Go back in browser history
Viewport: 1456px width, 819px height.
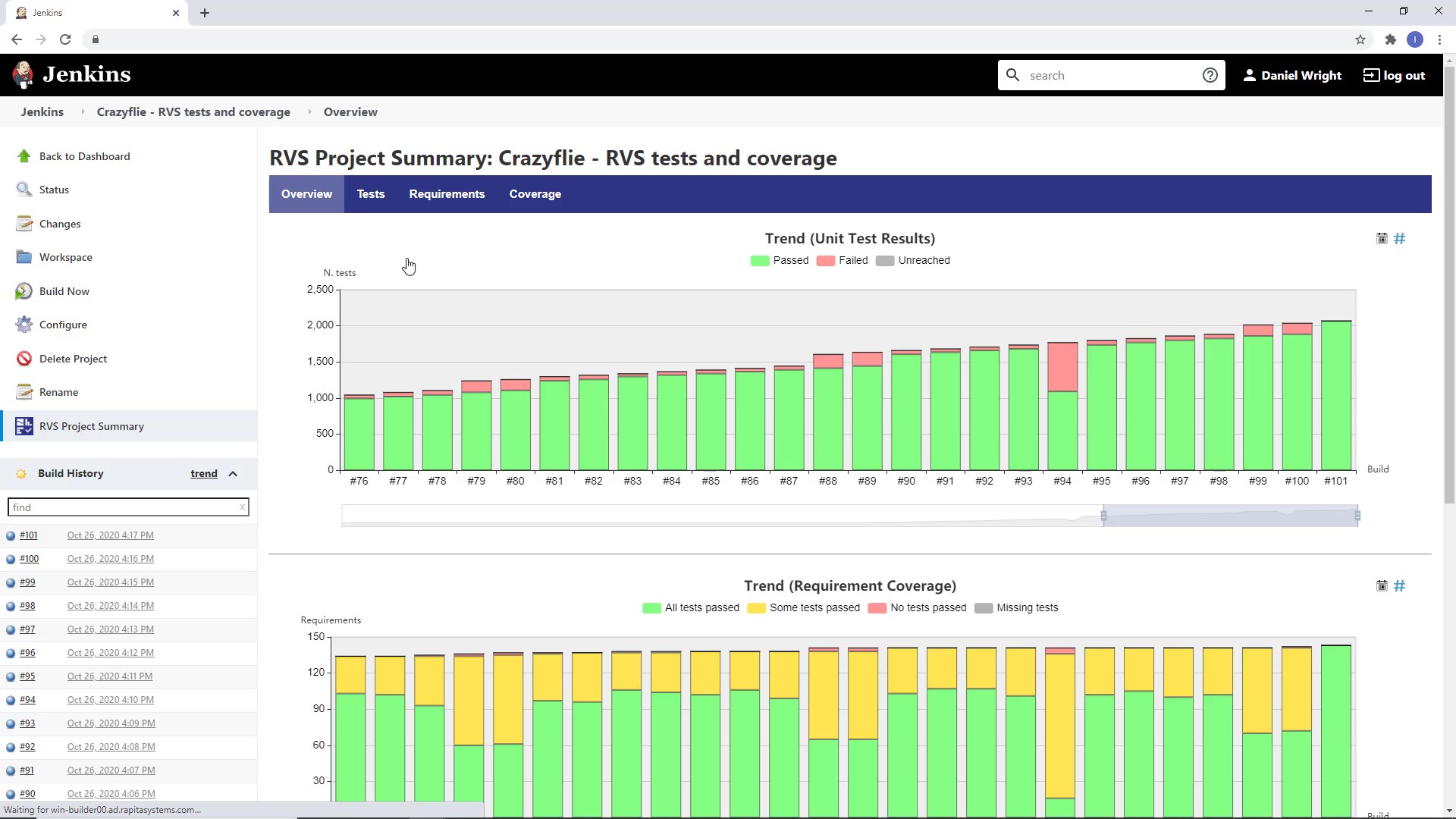coord(17,39)
